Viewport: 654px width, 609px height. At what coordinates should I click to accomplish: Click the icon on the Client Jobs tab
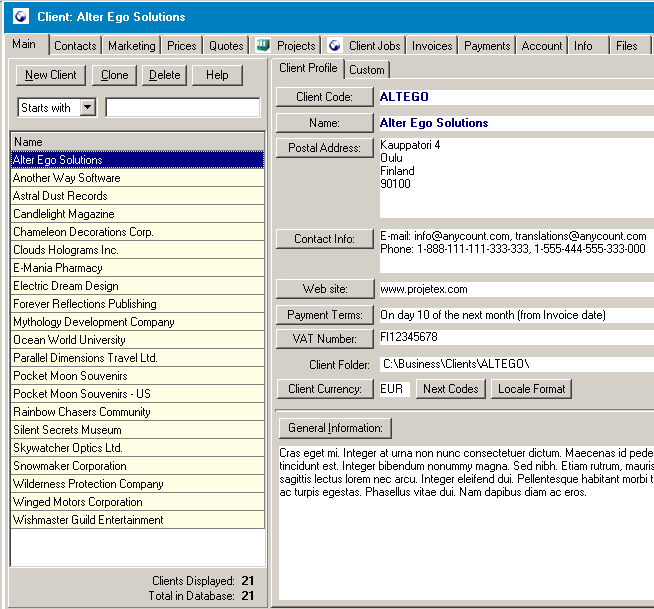[x=335, y=45]
